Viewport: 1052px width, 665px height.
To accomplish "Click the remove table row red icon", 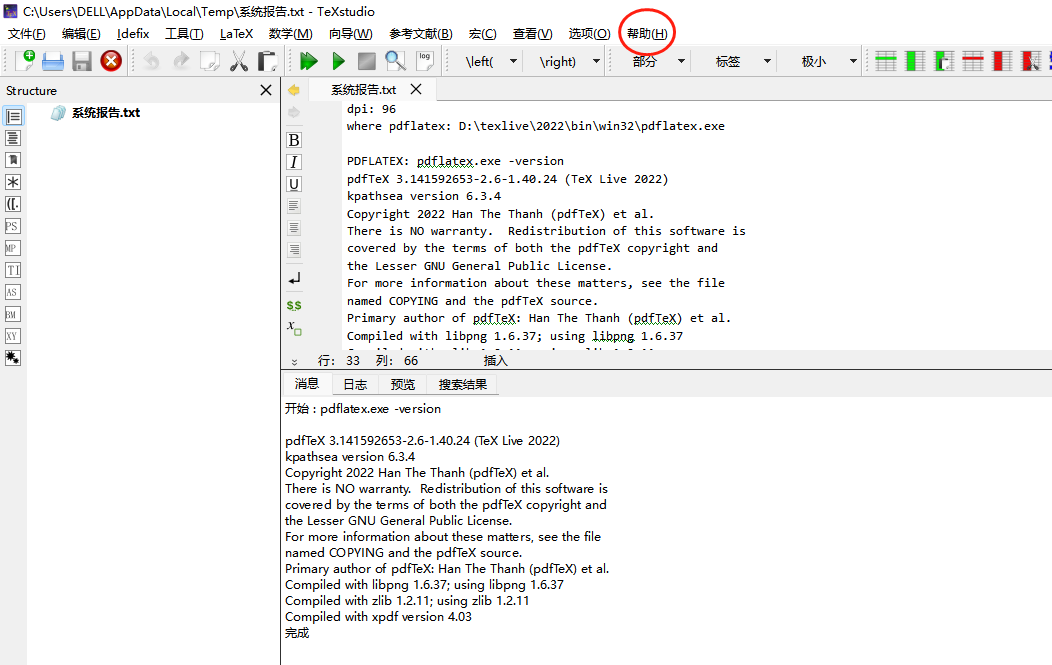I will [x=973, y=61].
